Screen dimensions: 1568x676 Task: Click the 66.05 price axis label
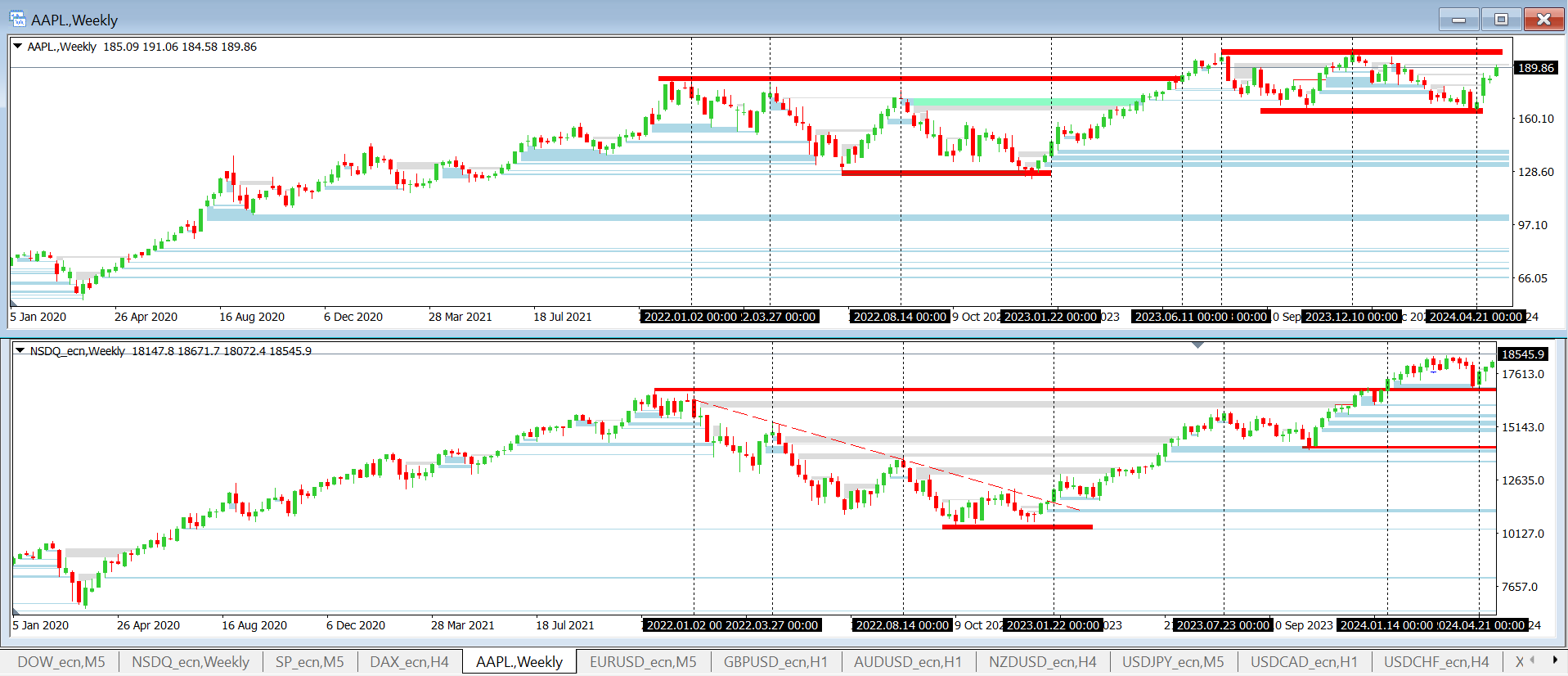[1533, 278]
